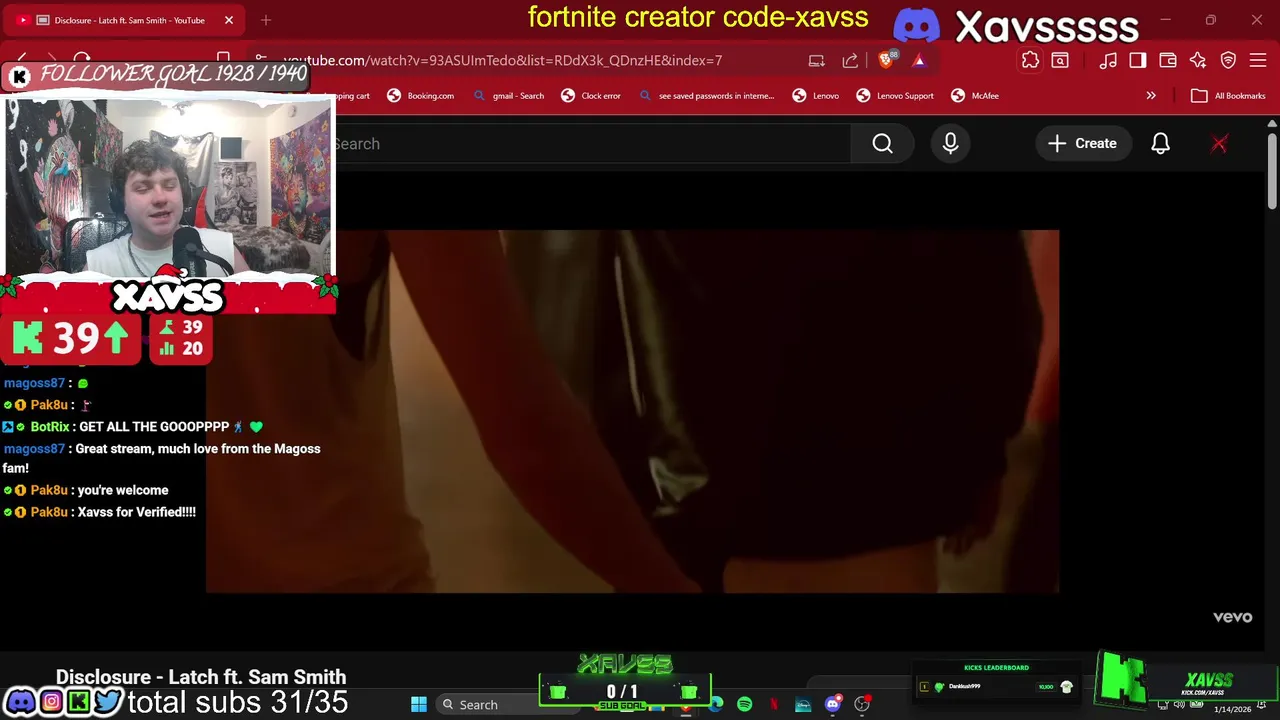Open the Lenovo Support bookmark
Image resolution: width=1280 pixels, height=720 pixels.
tap(895, 96)
